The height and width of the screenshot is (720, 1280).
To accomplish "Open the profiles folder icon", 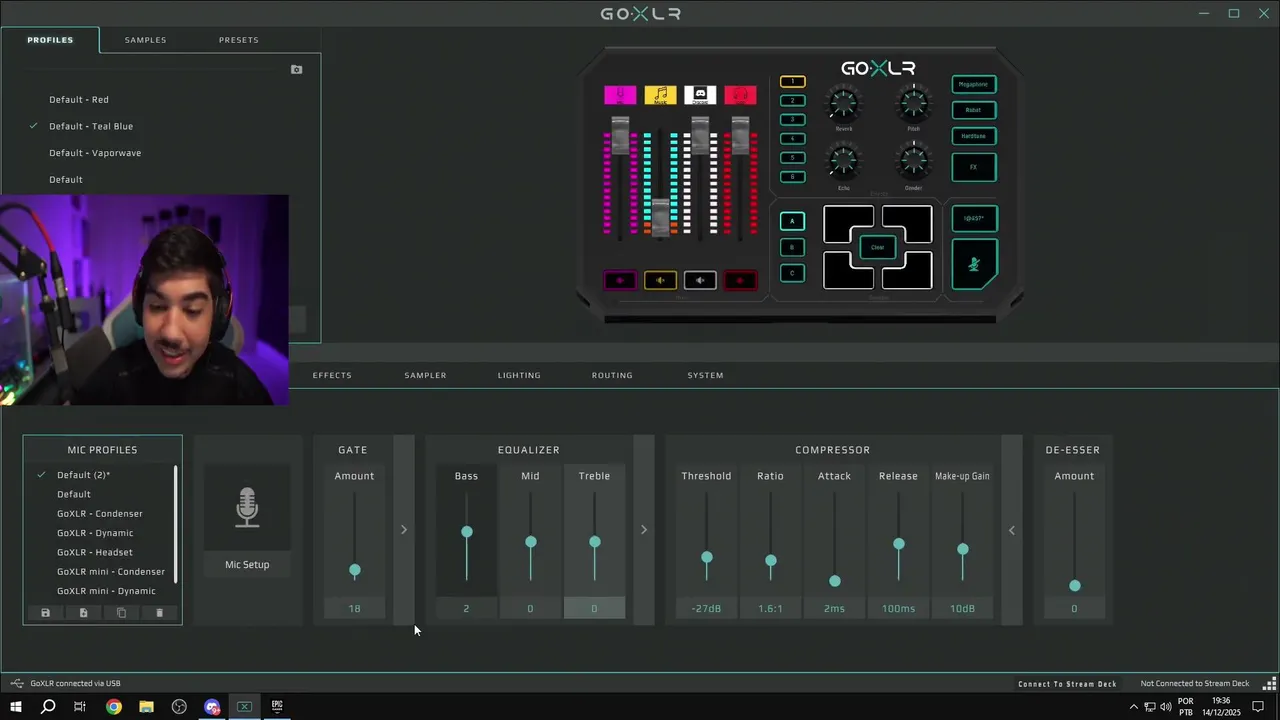I will point(296,70).
